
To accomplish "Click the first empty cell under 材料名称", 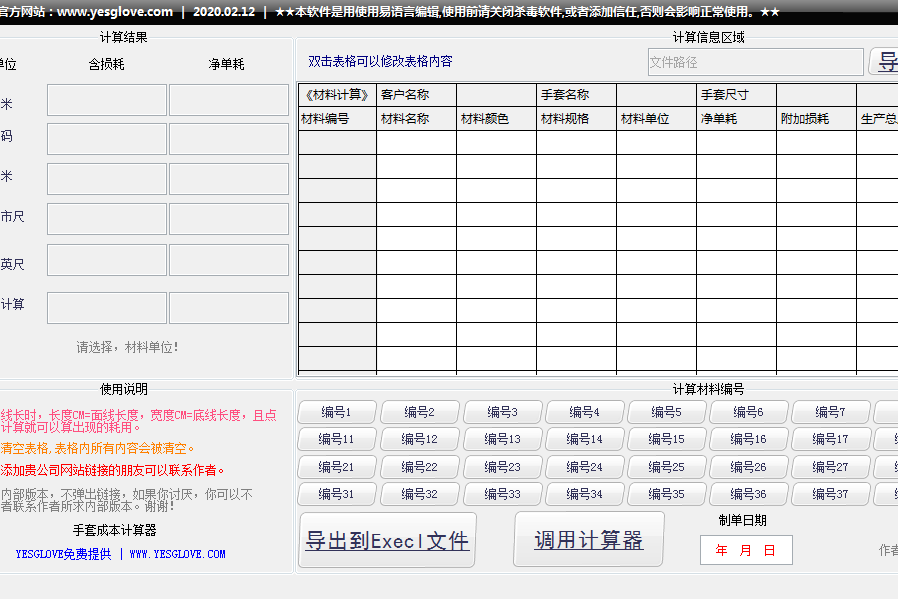I will click(416, 142).
